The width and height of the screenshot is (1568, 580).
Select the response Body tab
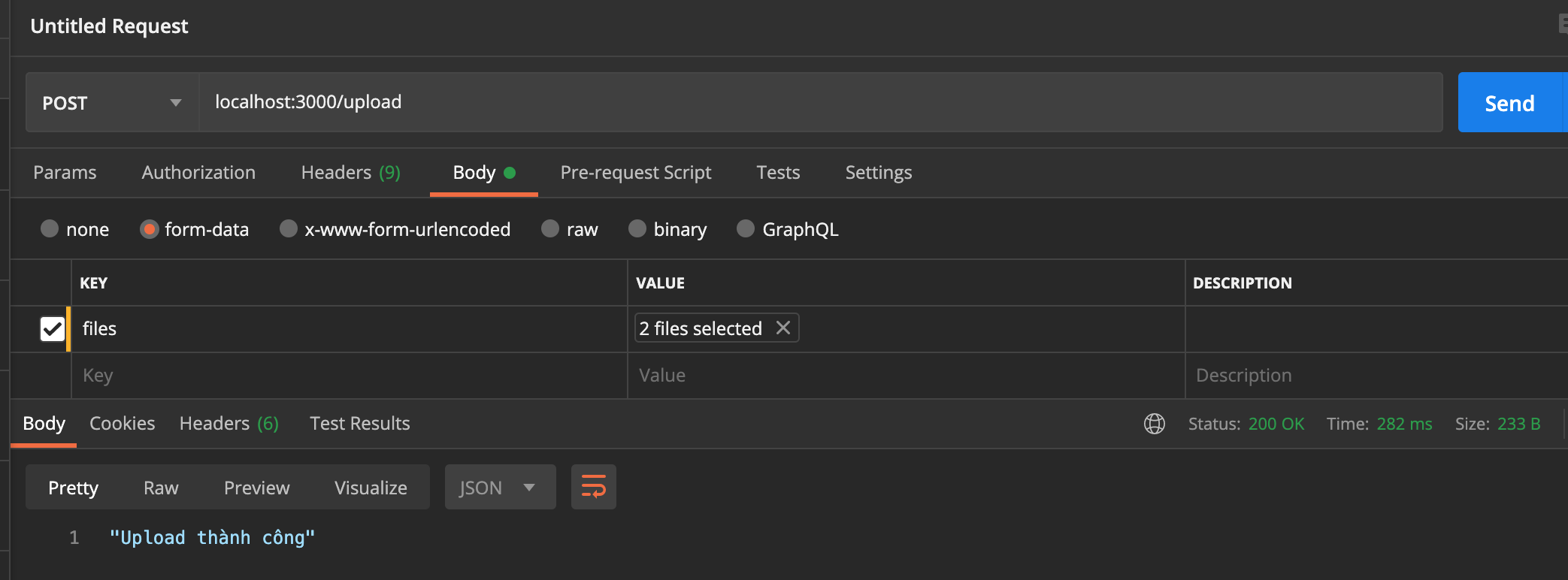pos(44,424)
